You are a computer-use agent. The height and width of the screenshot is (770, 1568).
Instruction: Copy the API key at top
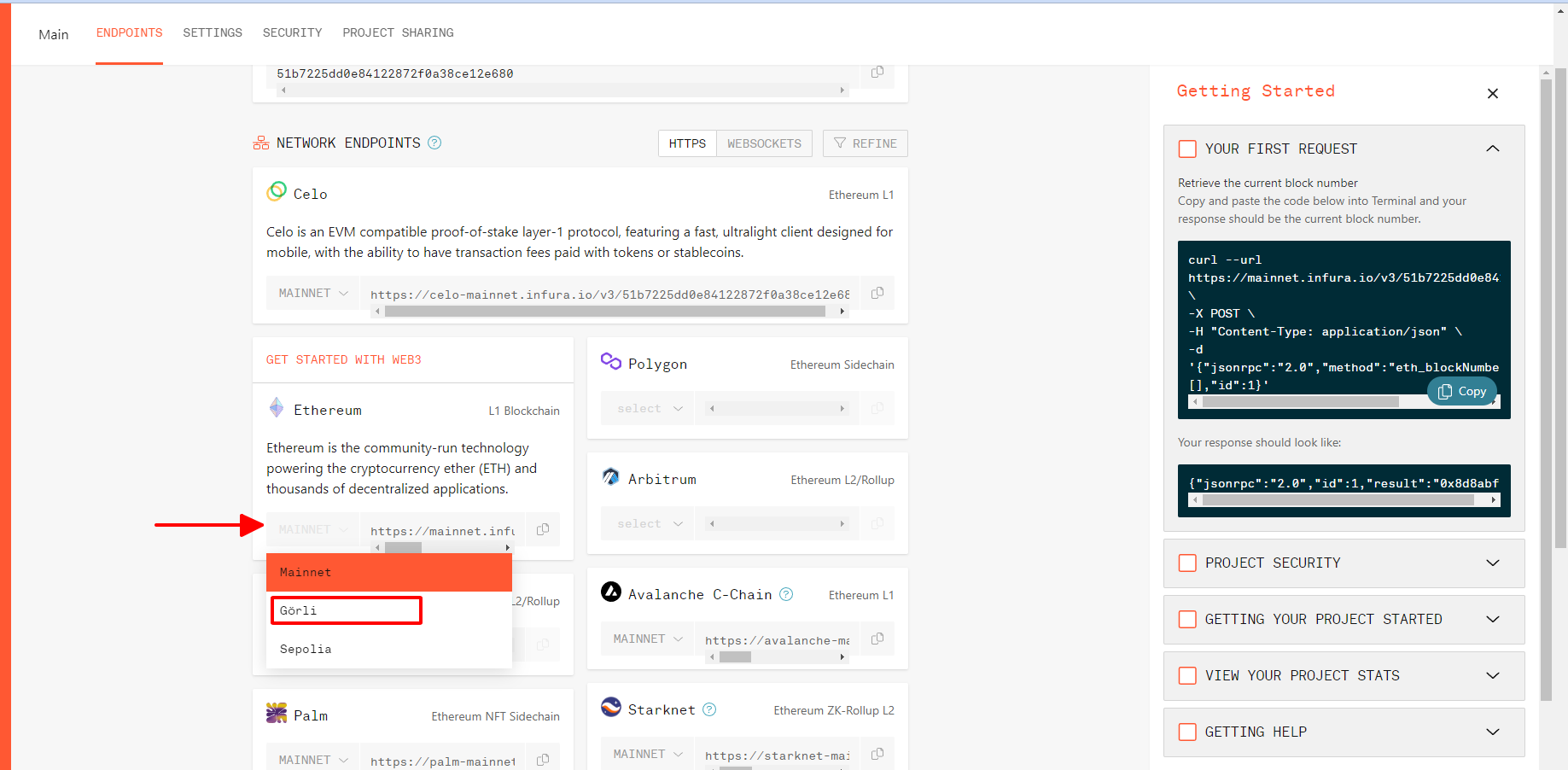point(877,73)
